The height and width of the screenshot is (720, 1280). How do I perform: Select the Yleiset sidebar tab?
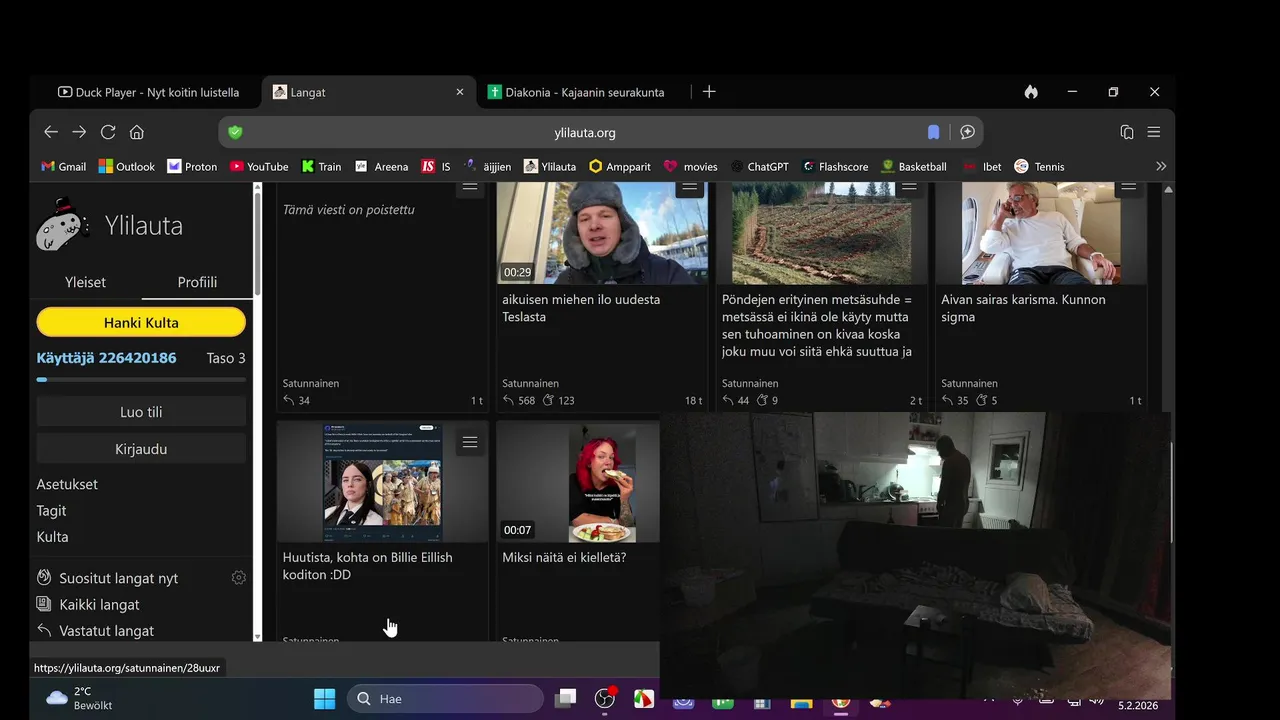pos(85,282)
